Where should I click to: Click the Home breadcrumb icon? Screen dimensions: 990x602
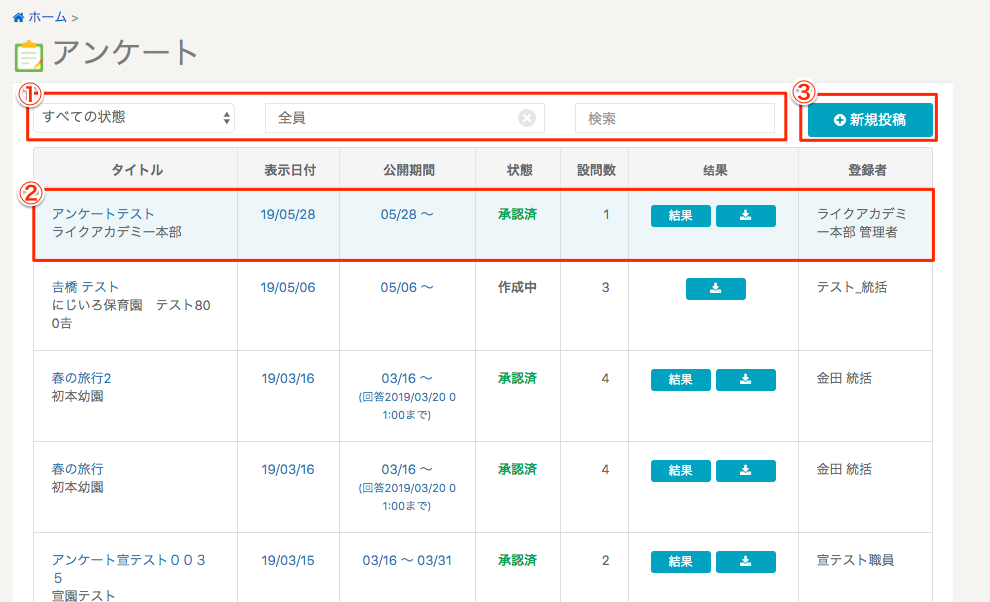coord(18,17)
